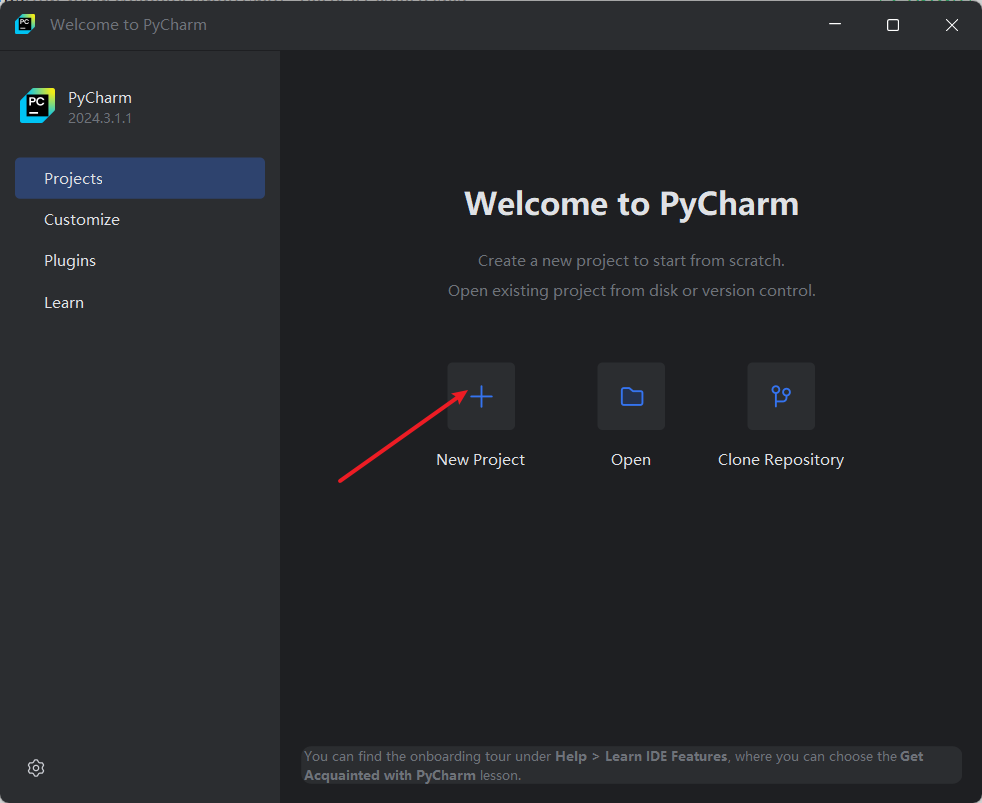Click the Clone Repository label
982x803 pixels.
click(781, 460)
